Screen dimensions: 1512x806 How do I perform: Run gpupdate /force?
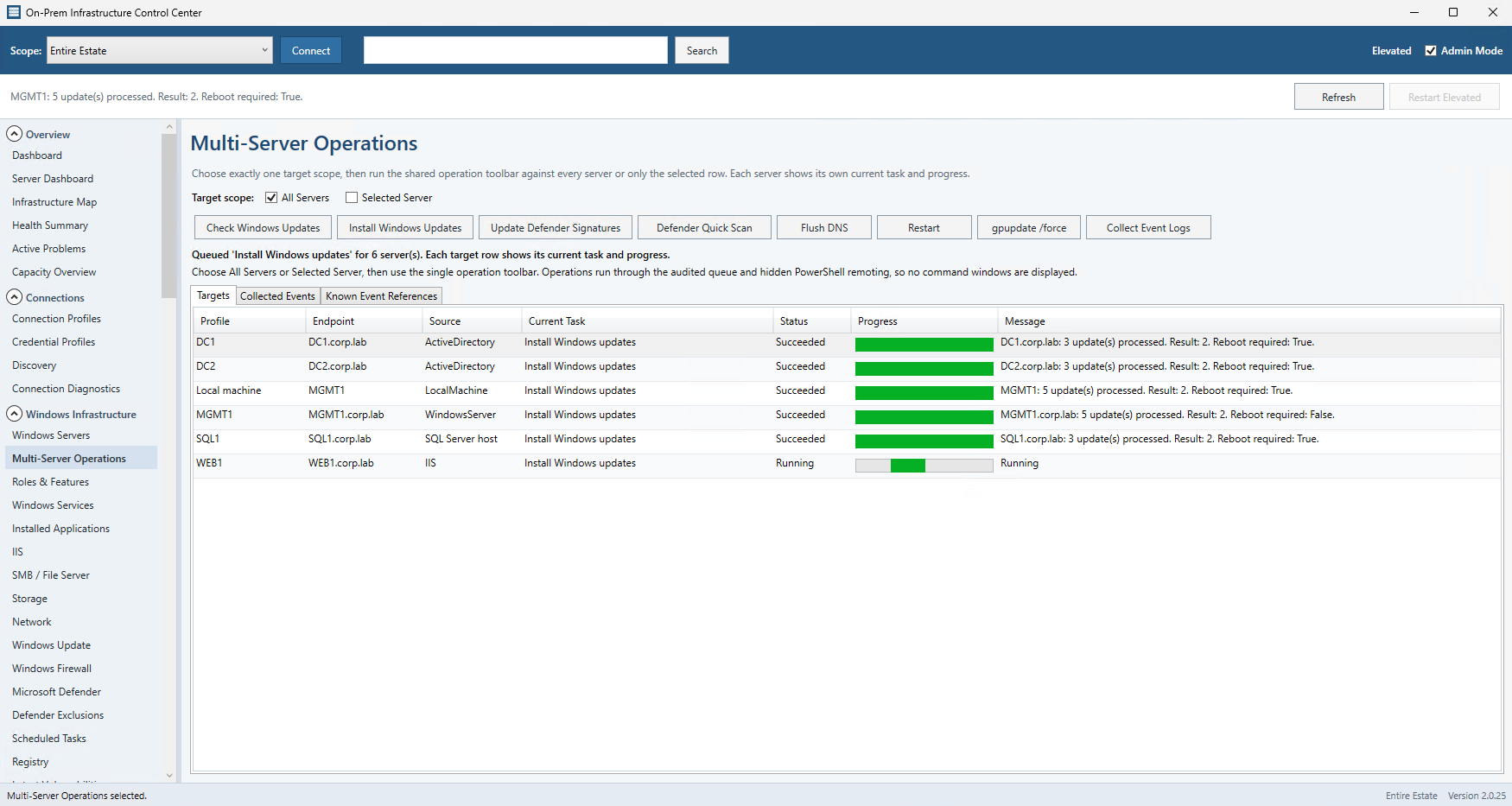pyautogui.click(x=1029, y=227)
